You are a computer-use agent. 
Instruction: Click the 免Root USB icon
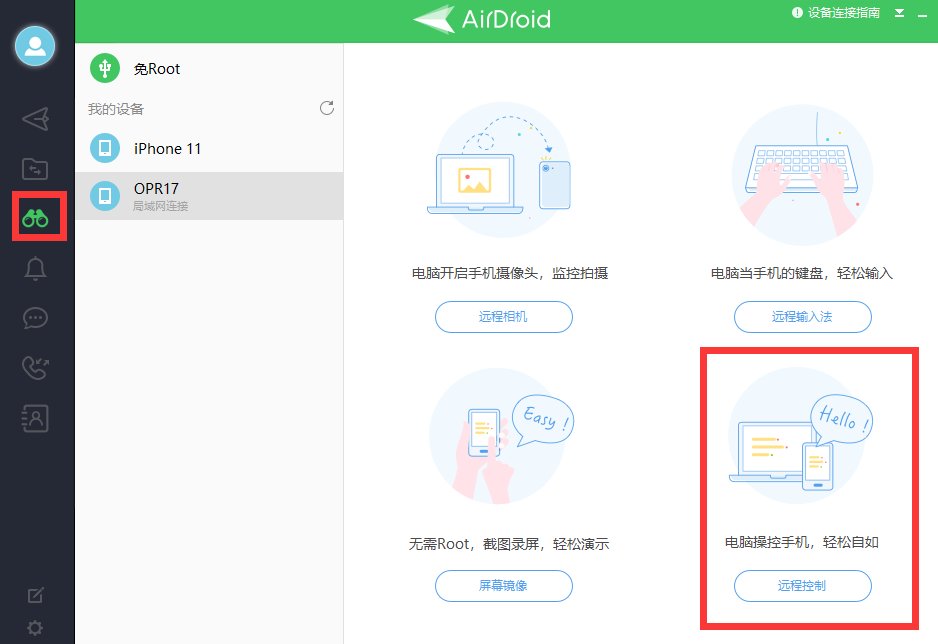pos(105,68)
